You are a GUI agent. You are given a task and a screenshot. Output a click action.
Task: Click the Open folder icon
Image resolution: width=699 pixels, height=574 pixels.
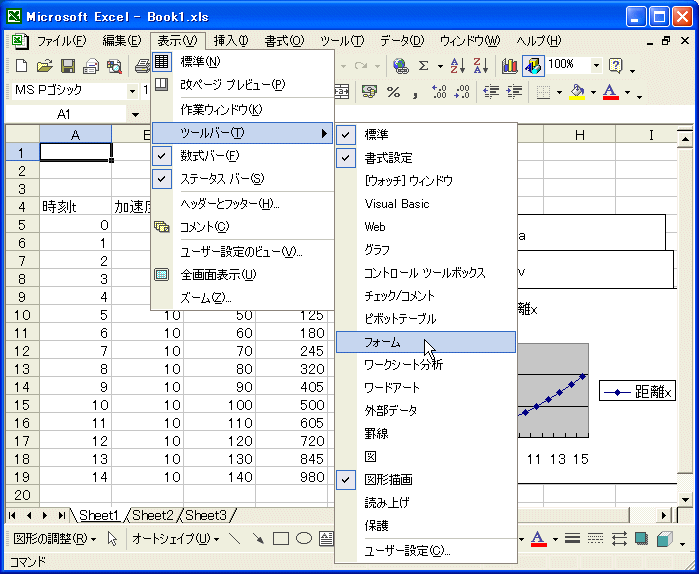click(x=45, y=66)
